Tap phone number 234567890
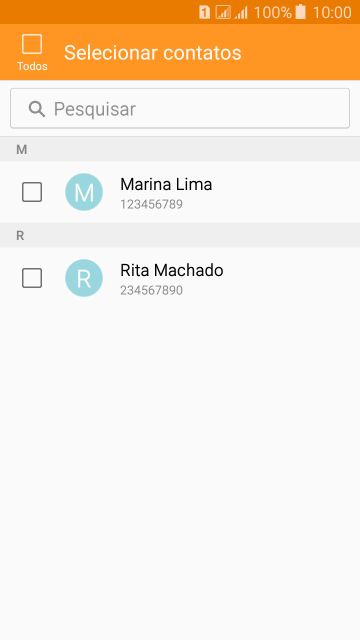This screenshot has height=640, width=360. point(151,291)
